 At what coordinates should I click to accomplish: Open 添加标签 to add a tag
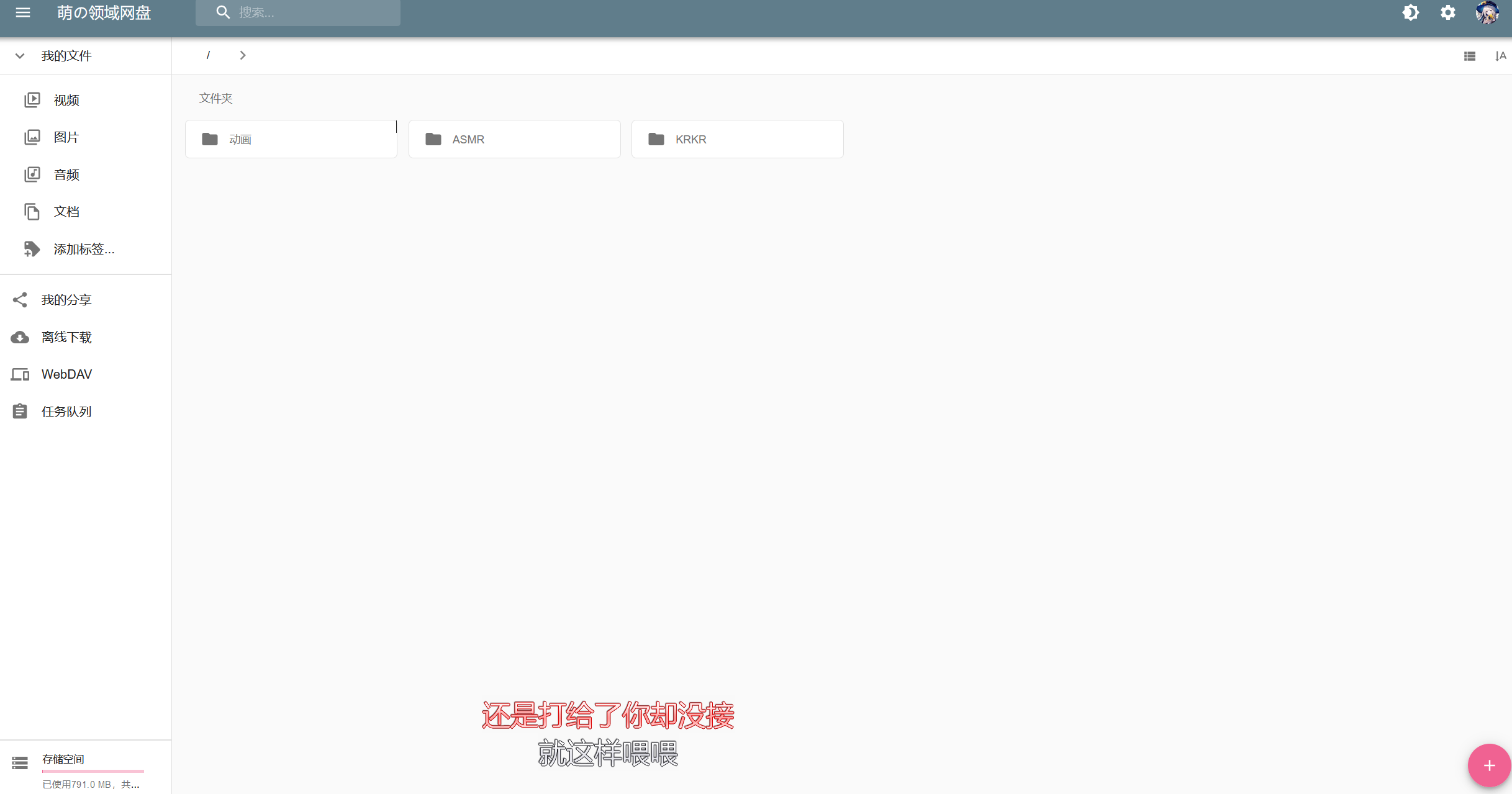pyautogui.click(x=83, y=249)
